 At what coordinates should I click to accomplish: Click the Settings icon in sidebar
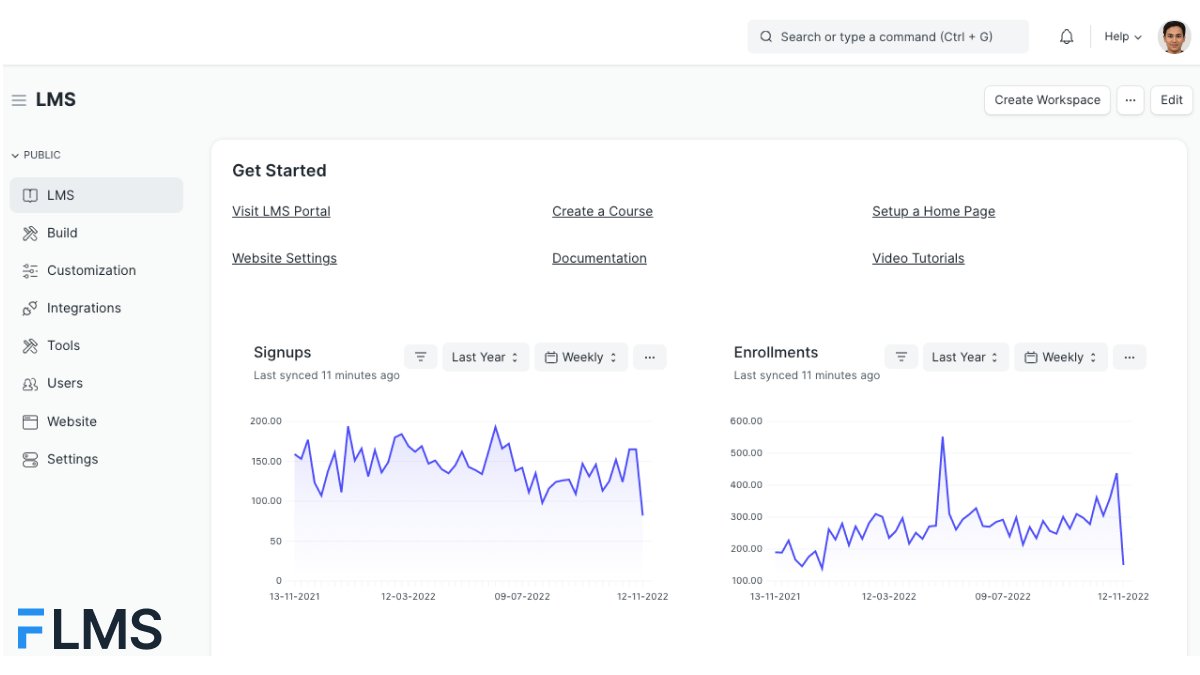[30, 460]
